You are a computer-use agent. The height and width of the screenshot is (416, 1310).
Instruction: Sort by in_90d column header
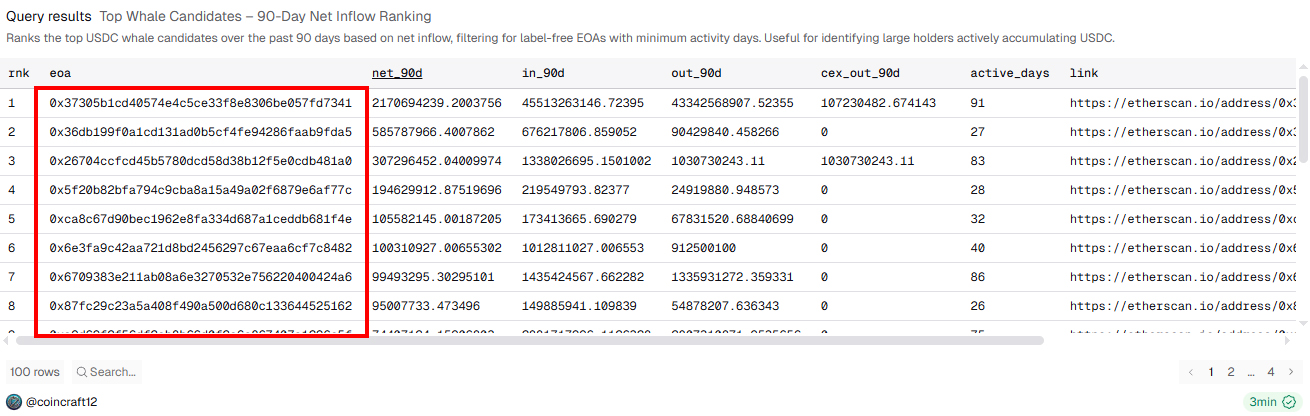544,73
